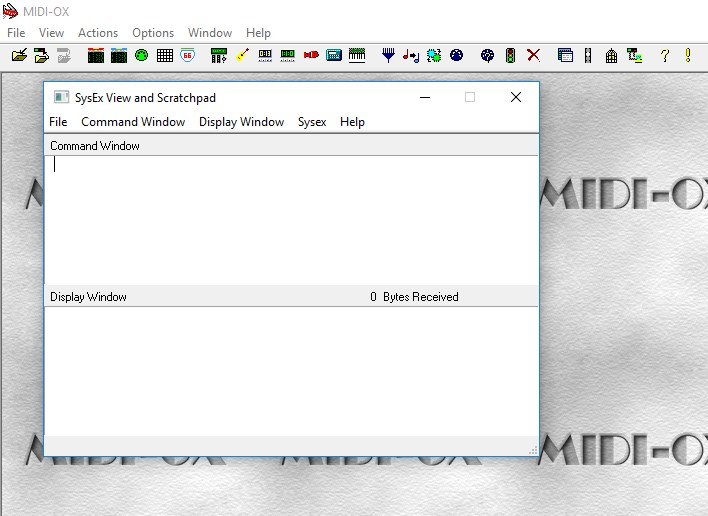Click the SysEx window resize grip
Image resolution: width=708 pixels, height=516 pixels.
pos(533,450)
